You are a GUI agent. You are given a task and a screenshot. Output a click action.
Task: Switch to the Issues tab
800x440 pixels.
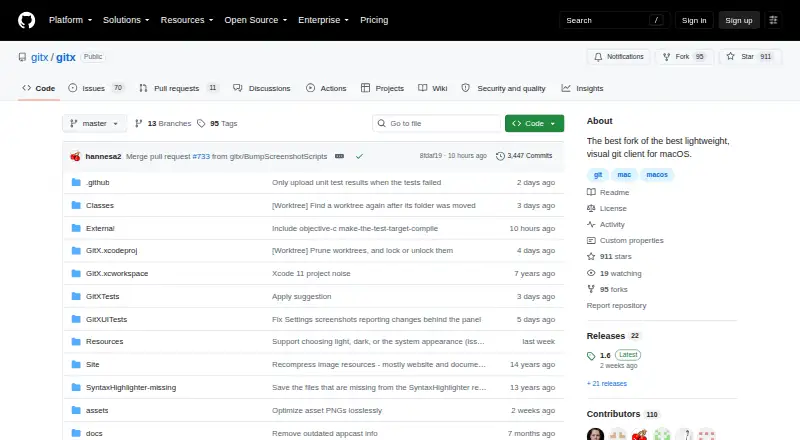[96, 88]
